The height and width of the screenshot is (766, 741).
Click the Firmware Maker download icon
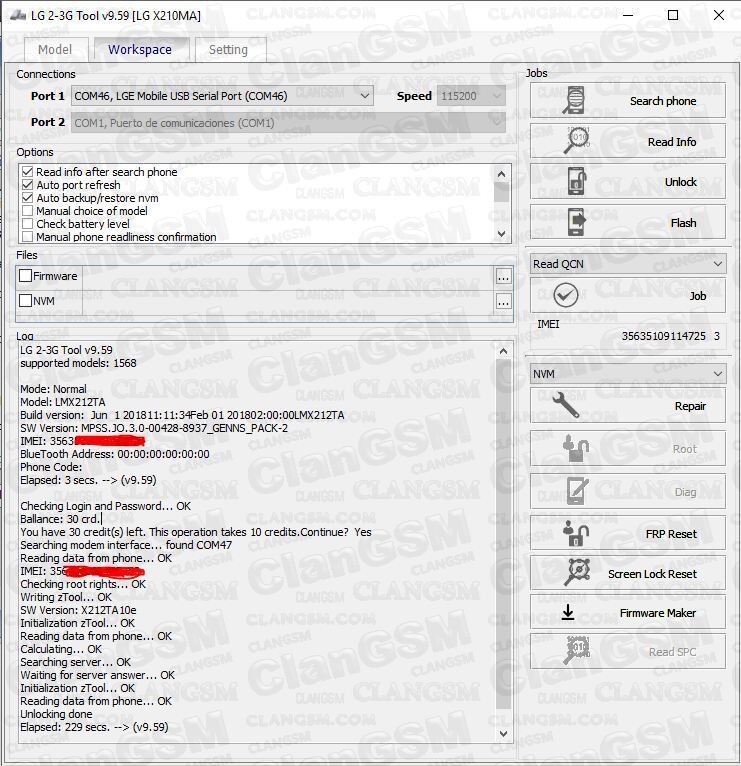(x=568, y=613)
